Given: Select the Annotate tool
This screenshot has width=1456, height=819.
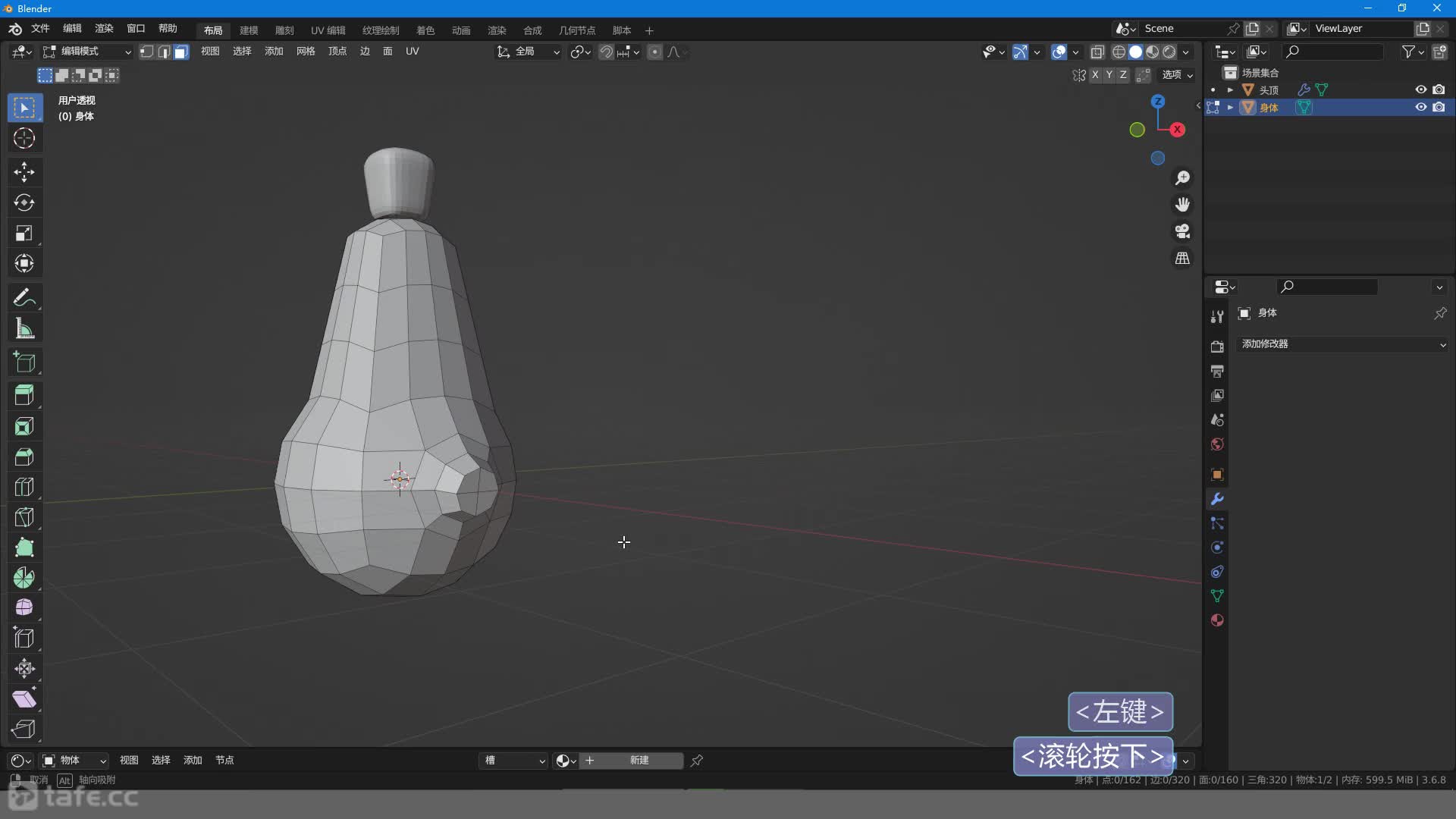Looking at the screenshot, I should coord(24,297).
